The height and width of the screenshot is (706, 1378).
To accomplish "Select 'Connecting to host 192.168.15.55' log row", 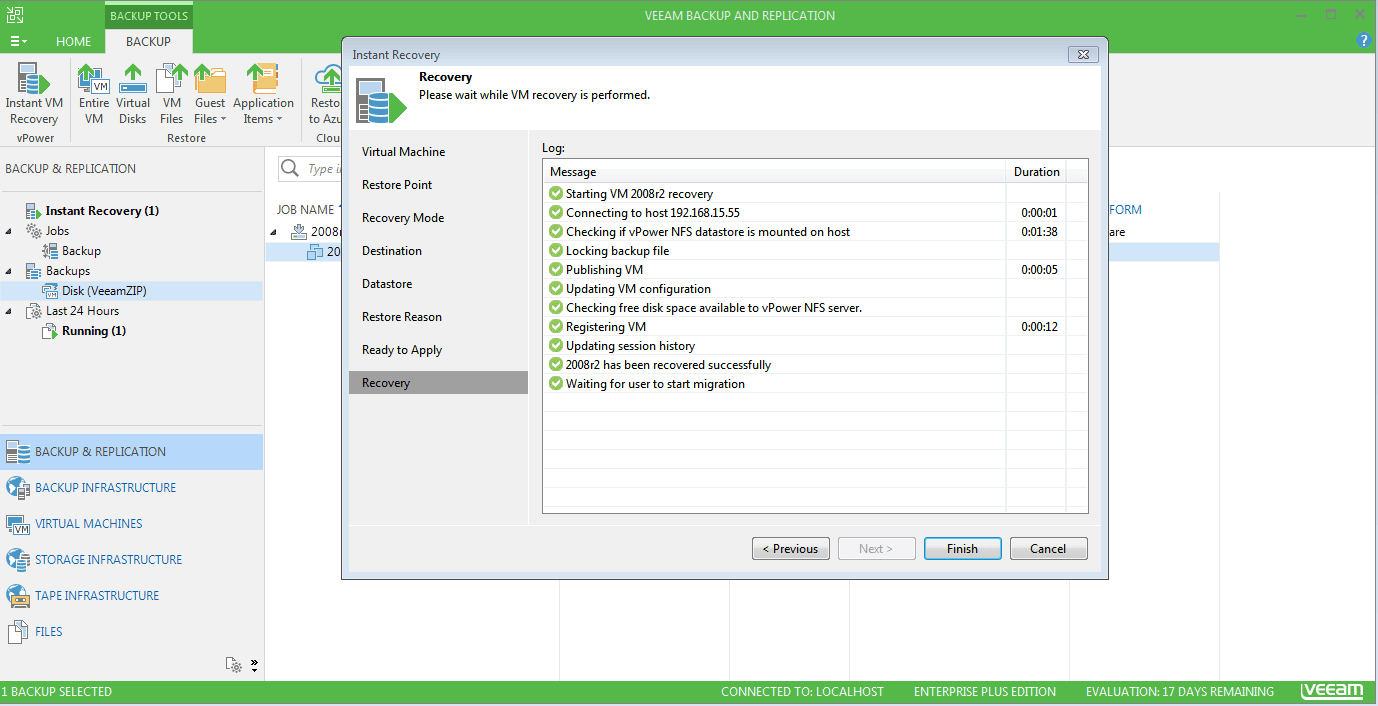I will click(815, 213).
